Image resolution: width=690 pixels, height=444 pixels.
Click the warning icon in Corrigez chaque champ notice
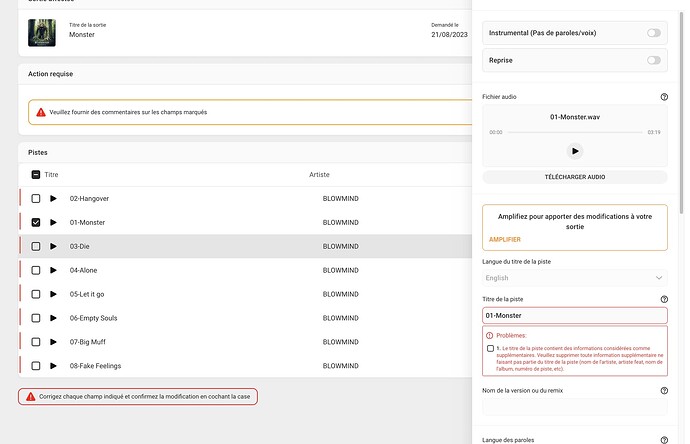coord(30,396)
